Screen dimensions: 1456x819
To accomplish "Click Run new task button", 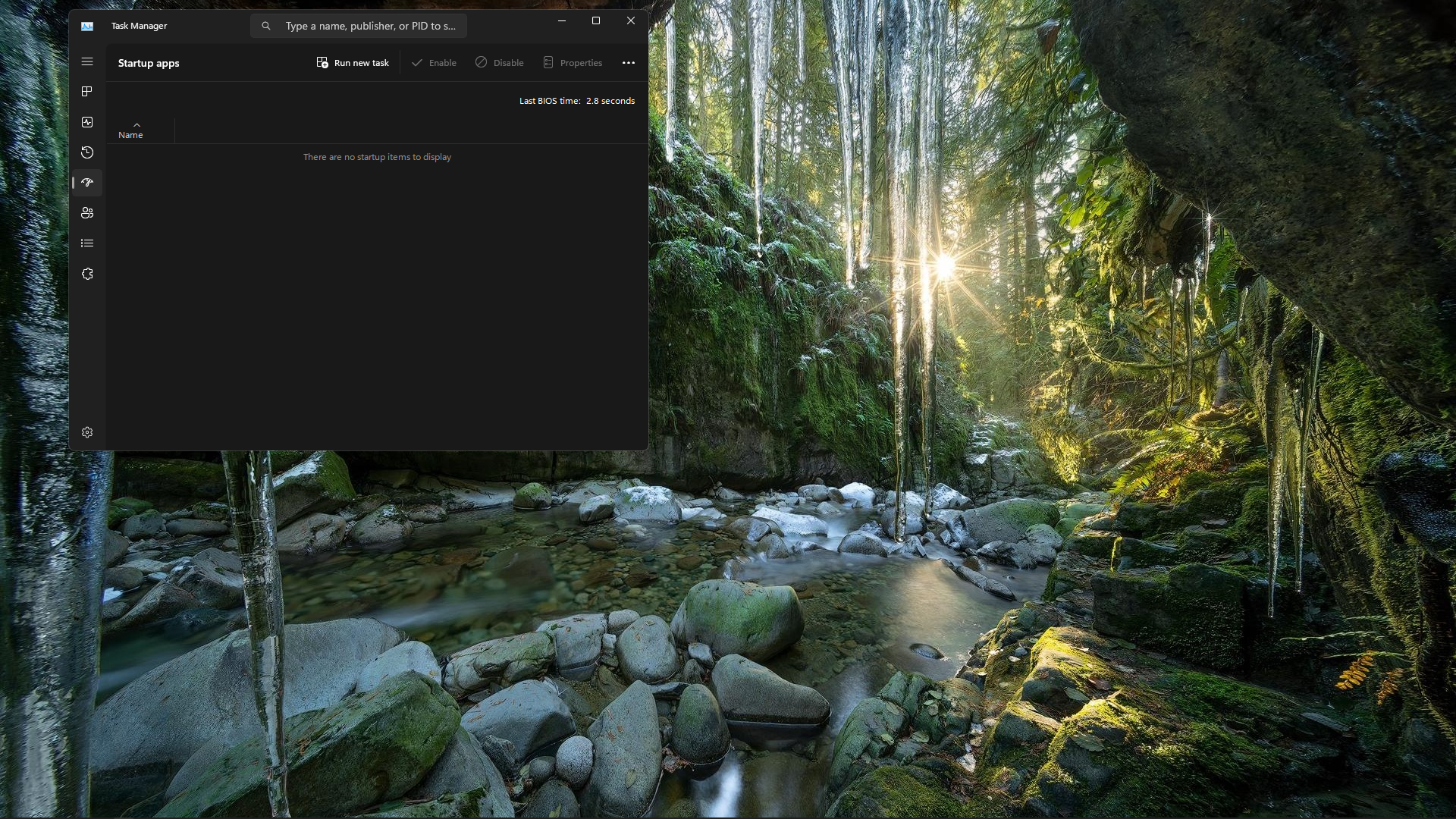I will tap(353, 63).
